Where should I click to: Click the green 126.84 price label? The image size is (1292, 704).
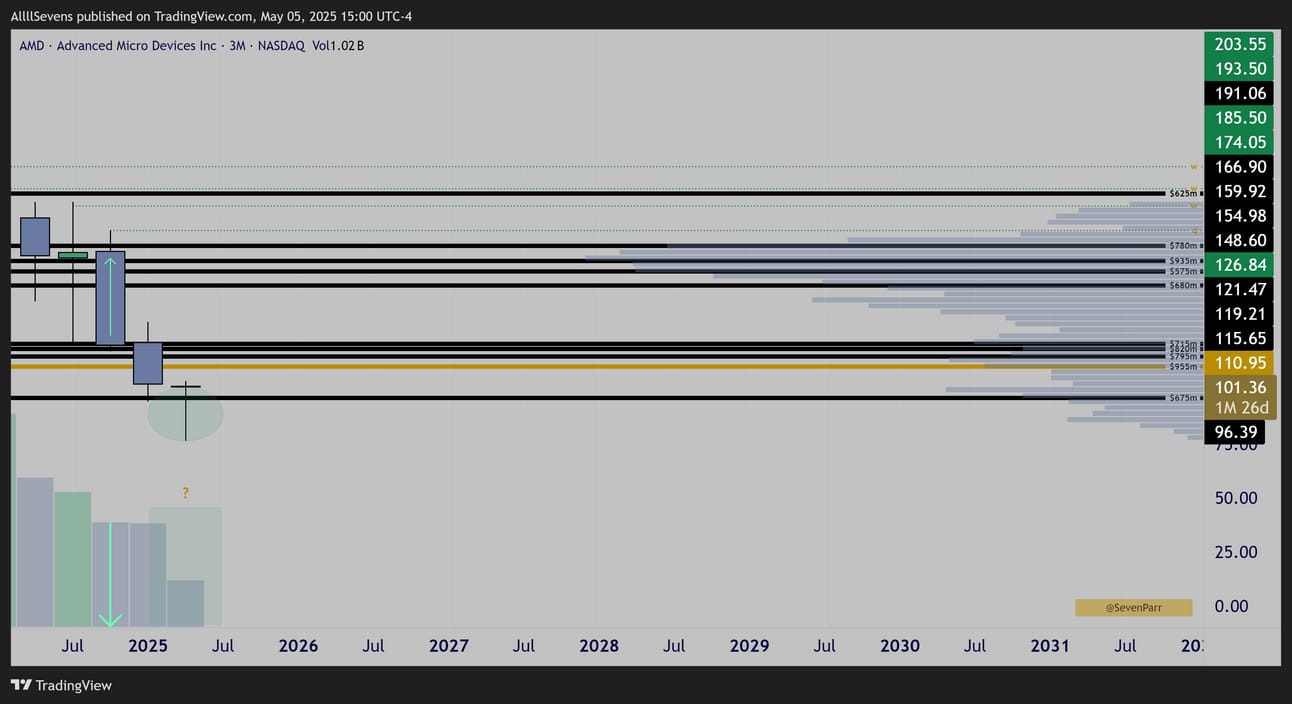[x=1240, y=265]
